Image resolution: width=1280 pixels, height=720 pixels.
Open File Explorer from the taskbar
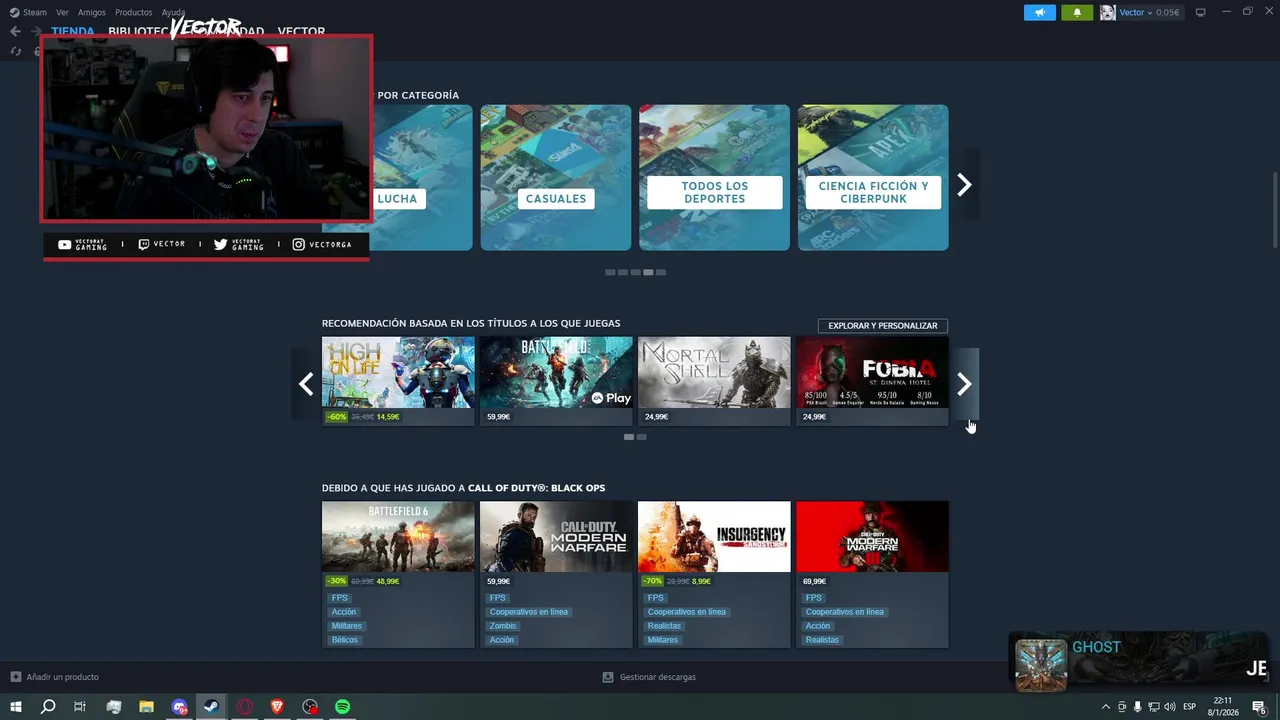[x=146, y=707]
